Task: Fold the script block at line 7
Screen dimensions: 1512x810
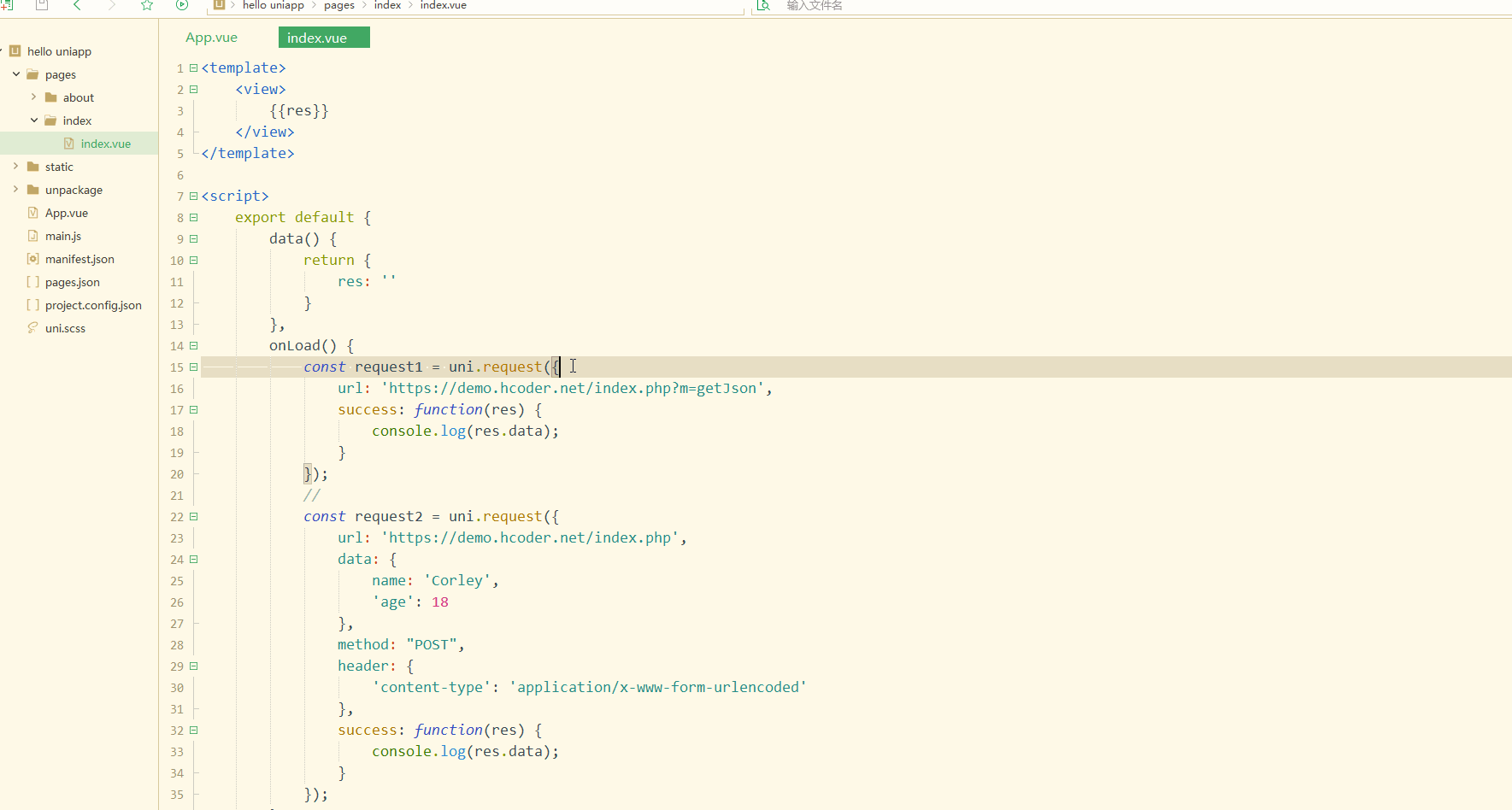Action: [x=194, y=197]
